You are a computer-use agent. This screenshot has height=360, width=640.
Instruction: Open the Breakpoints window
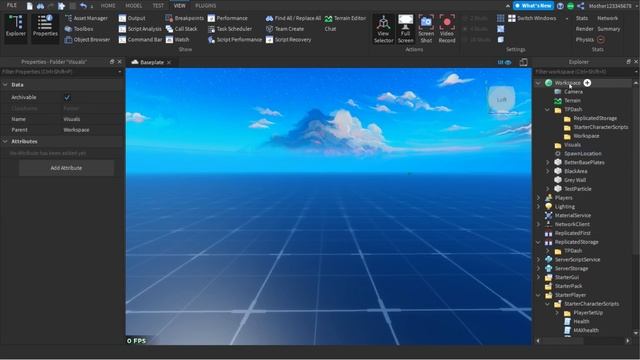click(x=184, y=18)
